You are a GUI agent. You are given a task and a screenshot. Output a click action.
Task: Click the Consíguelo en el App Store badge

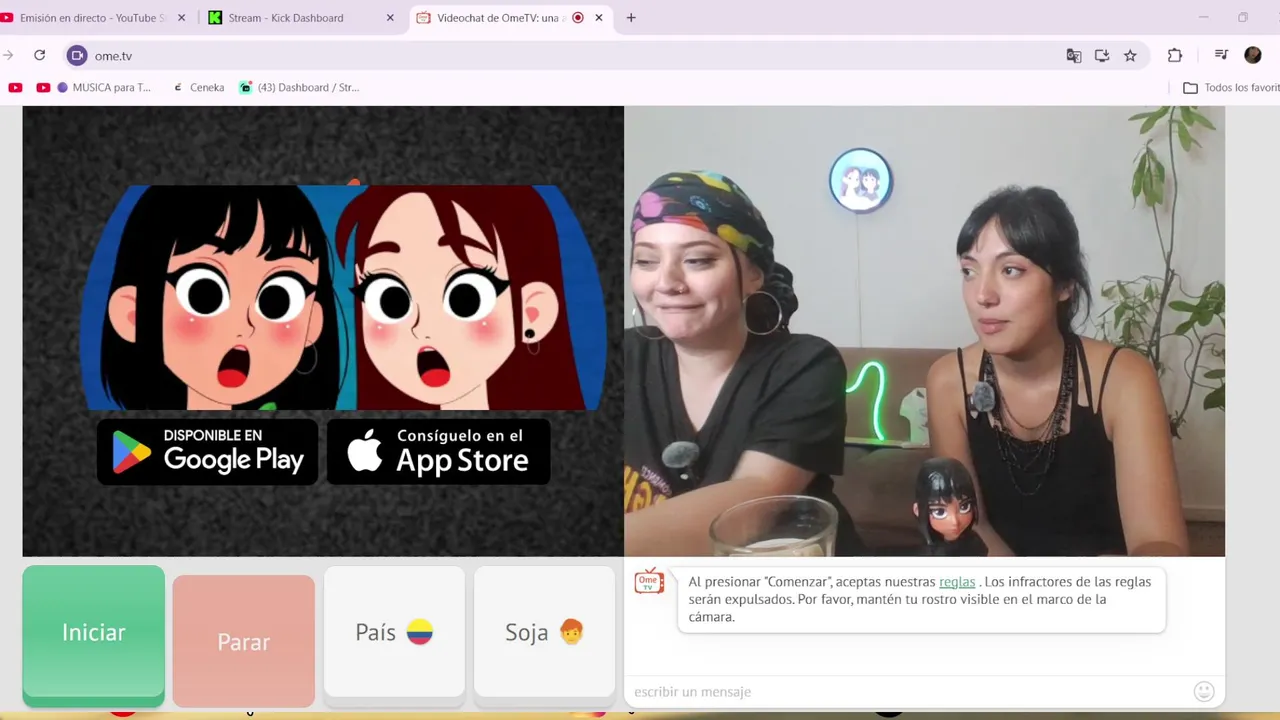439,452
